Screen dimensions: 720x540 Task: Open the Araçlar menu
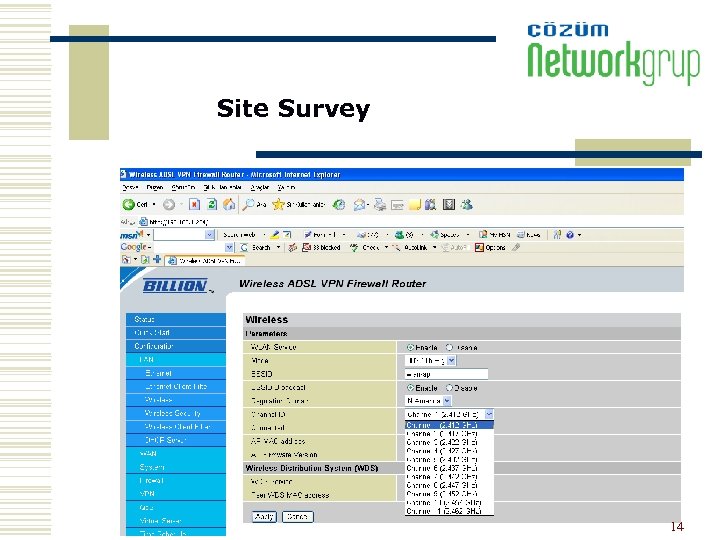tap(260, 187)
